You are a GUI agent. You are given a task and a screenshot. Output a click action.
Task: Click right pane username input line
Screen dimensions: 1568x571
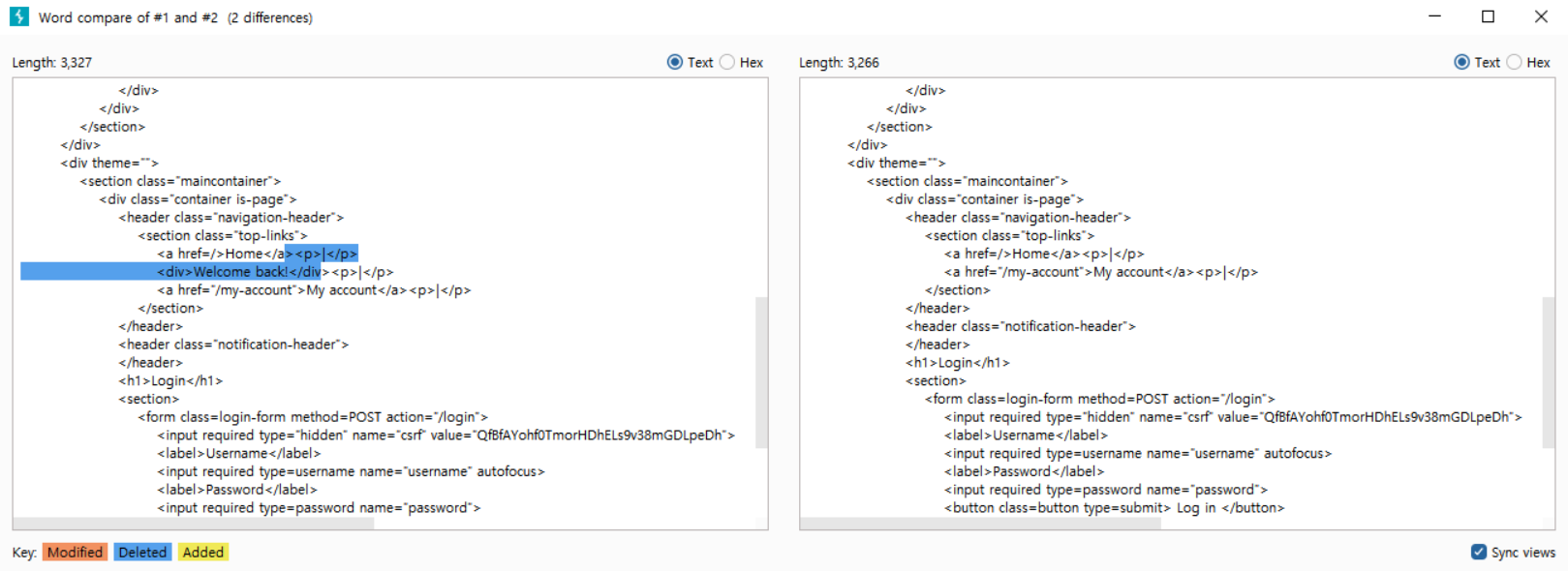(1138, 453)
